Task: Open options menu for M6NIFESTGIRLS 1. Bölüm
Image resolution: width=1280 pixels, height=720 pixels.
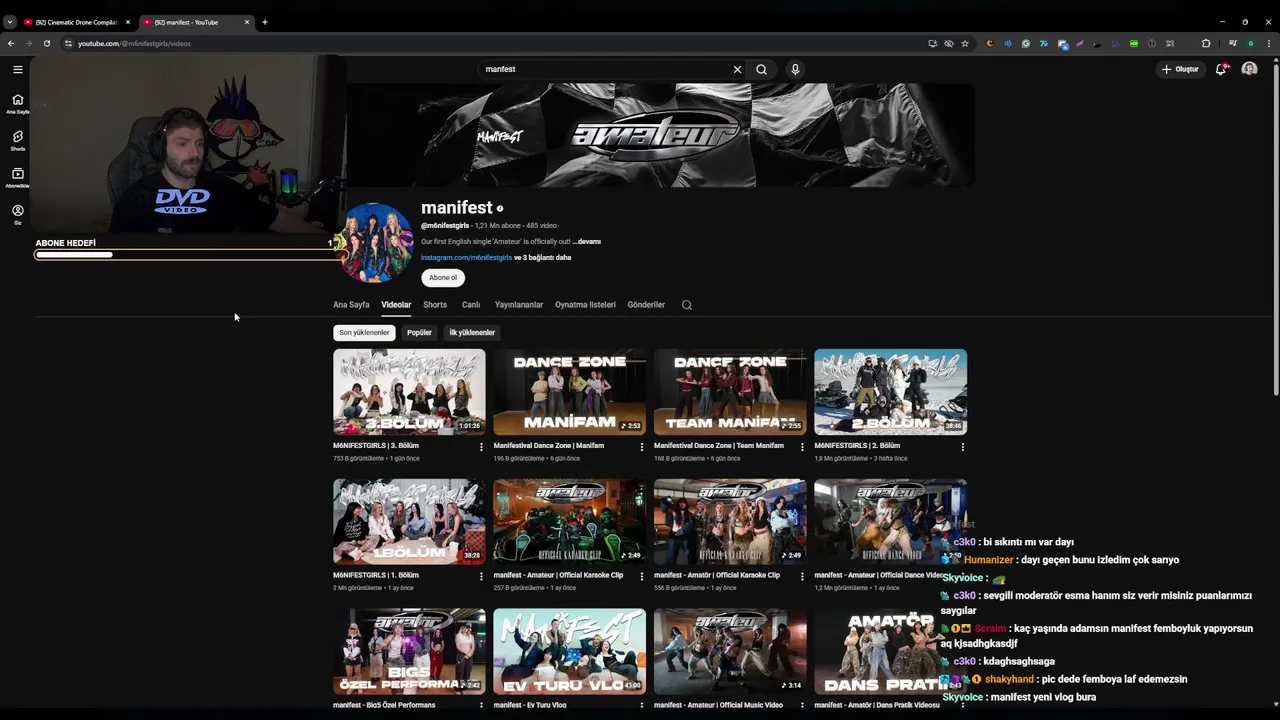Action: point(481,577)
